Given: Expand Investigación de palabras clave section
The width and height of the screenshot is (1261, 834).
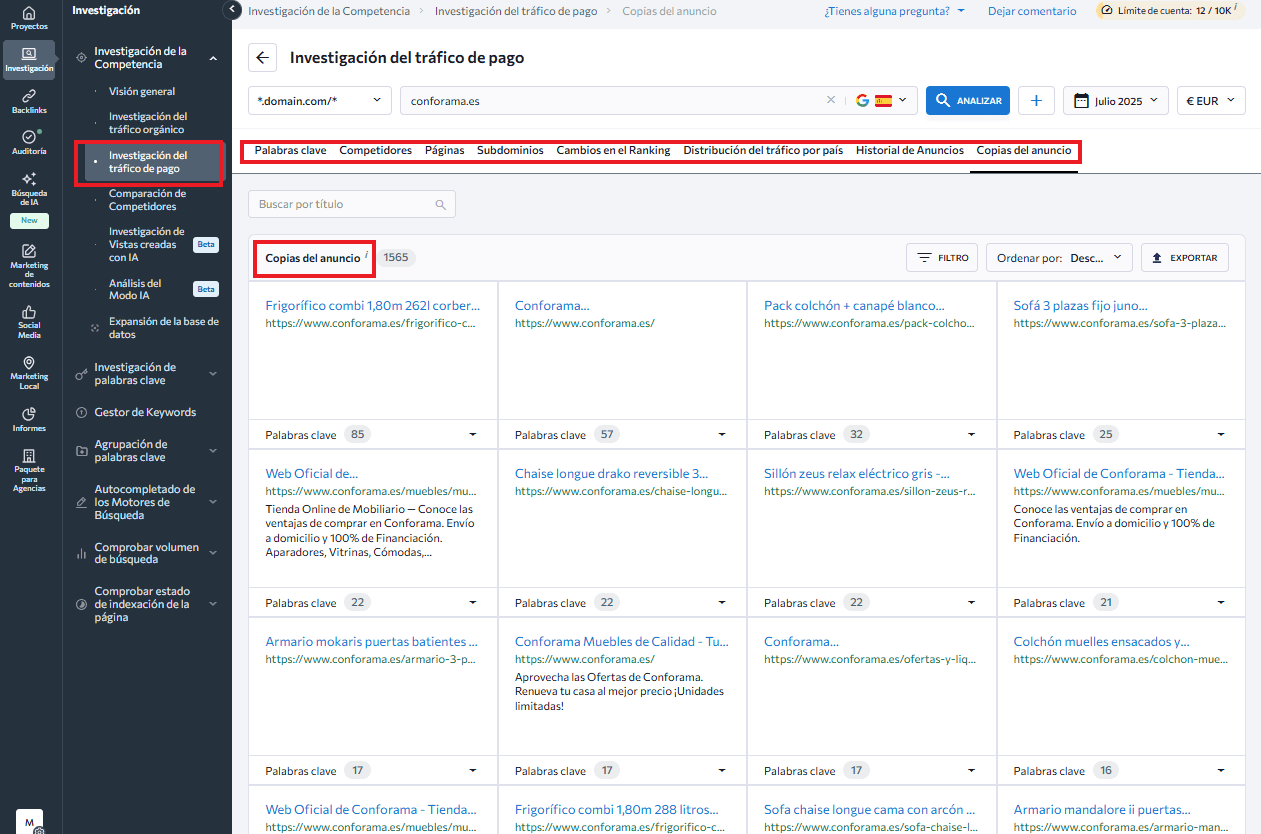Looking at the screenshot, I should [213, 374].
